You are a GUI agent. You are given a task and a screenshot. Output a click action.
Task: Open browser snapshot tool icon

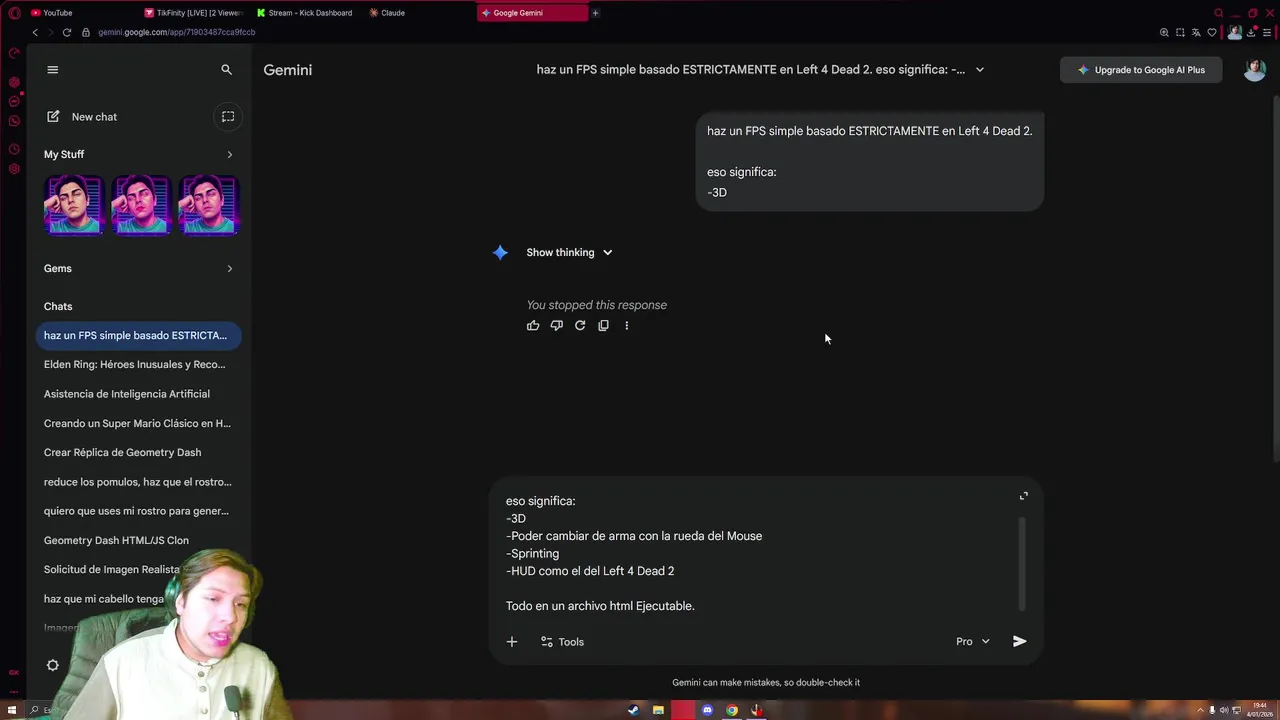tap(1180, 32)
